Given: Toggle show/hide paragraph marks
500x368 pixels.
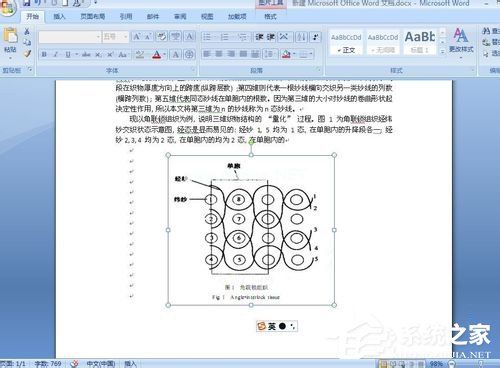Looking at the screenshot, I should tap(315, 37).
